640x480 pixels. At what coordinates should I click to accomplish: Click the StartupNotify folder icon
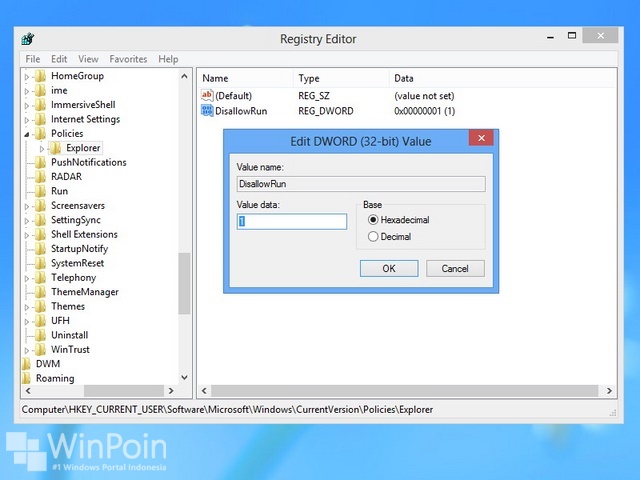pos(40,249)
